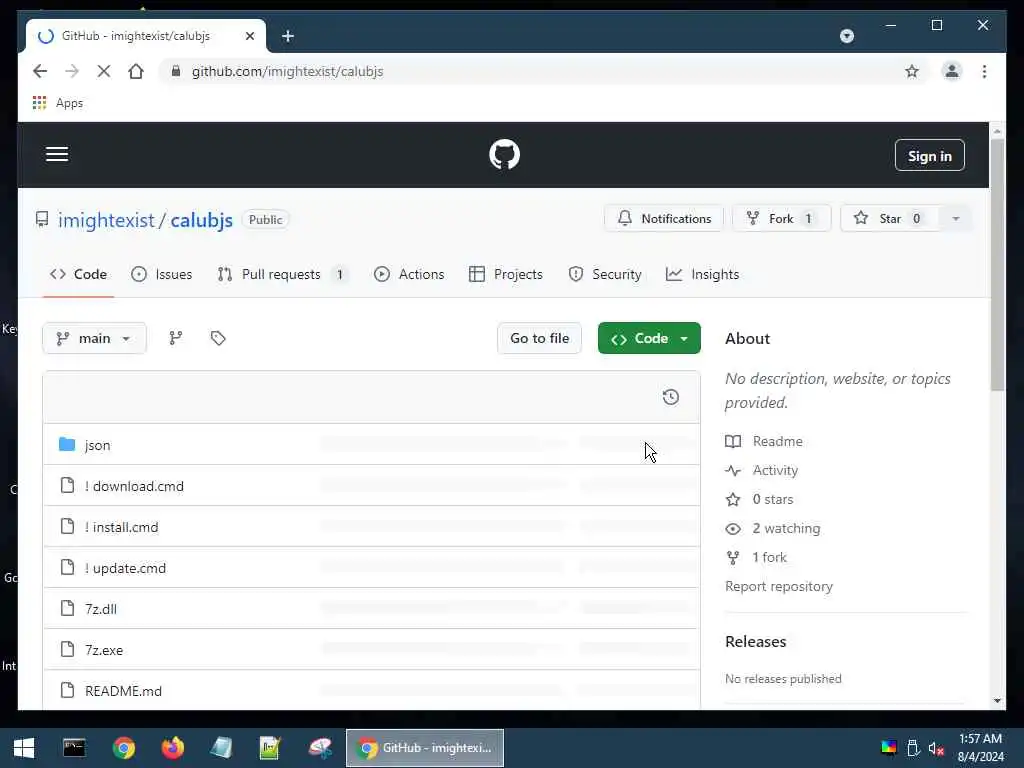This screenshot has width=1024, height=768.
Task: Click the page vertical scrollbar thumb
Action: tap(997, 264)
